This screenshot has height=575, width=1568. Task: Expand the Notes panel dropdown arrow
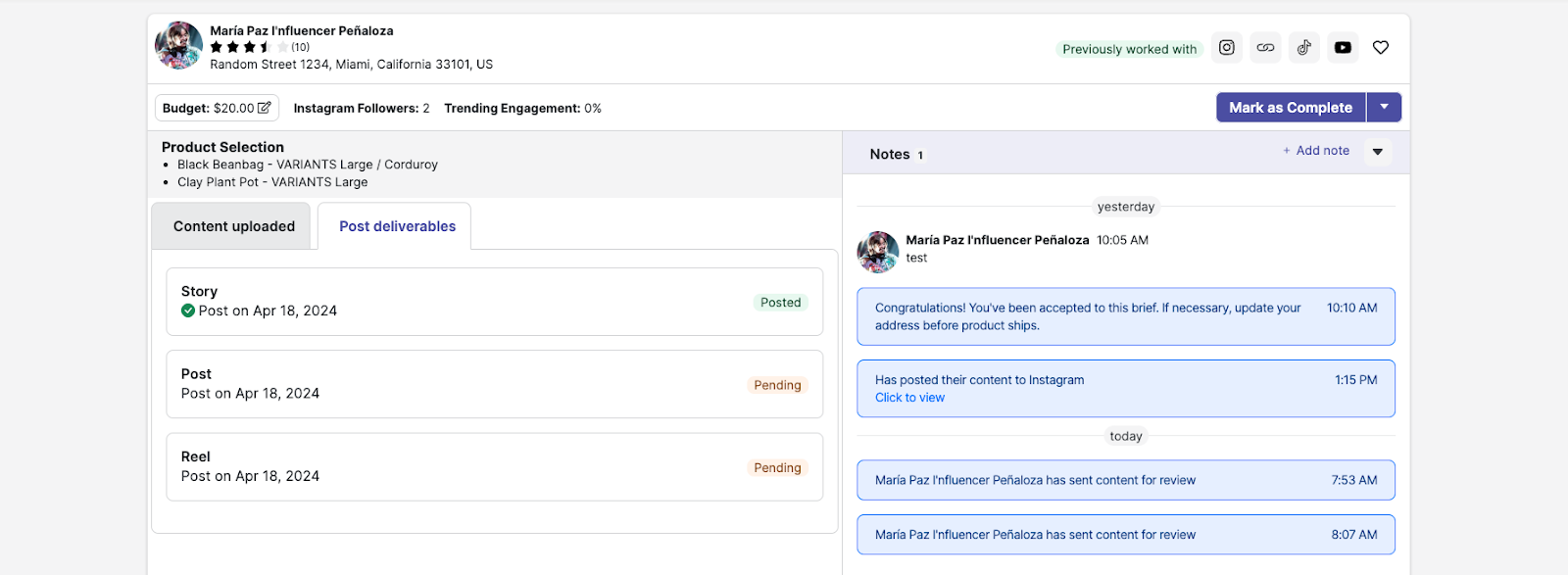coord(1378,152)
